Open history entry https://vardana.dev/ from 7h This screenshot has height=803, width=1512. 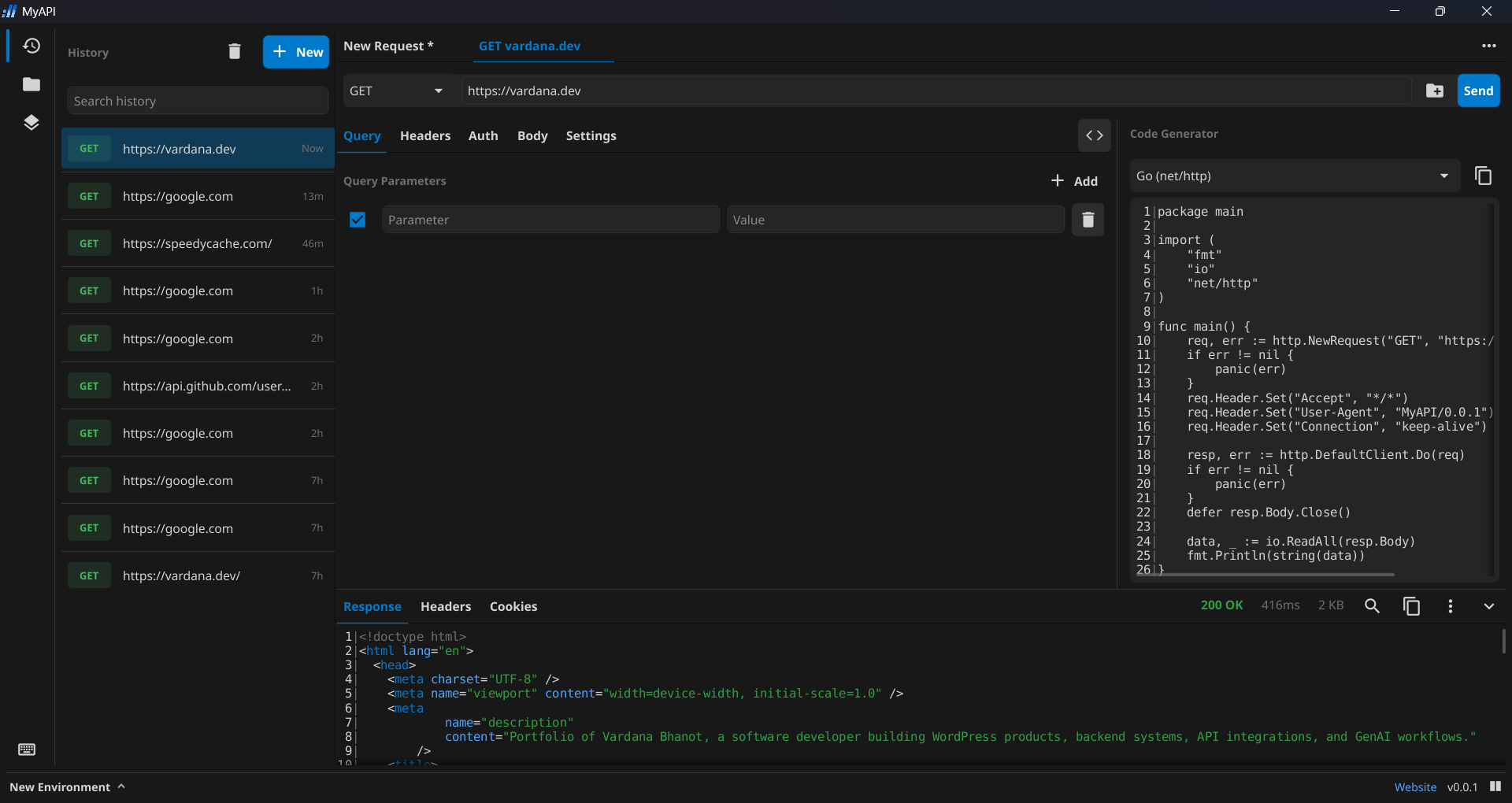pos(198,575)
